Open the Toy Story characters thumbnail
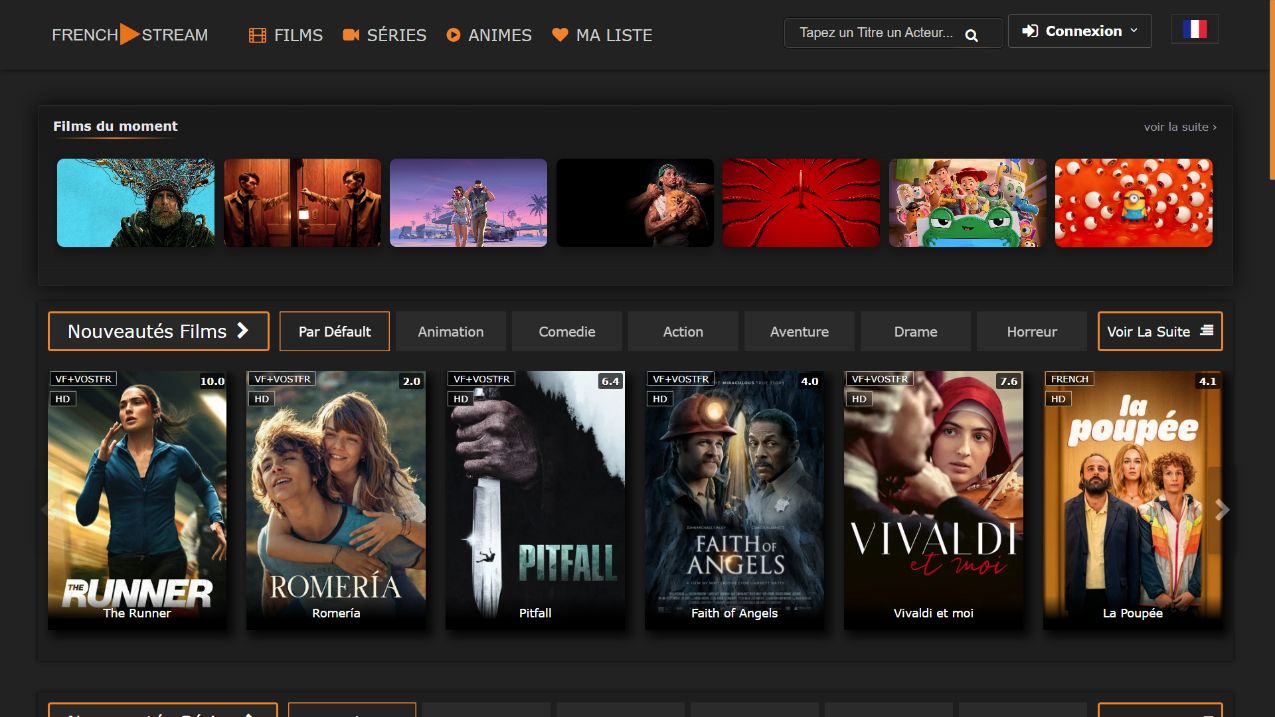The image size is (1275, 717). click(967, 203)
